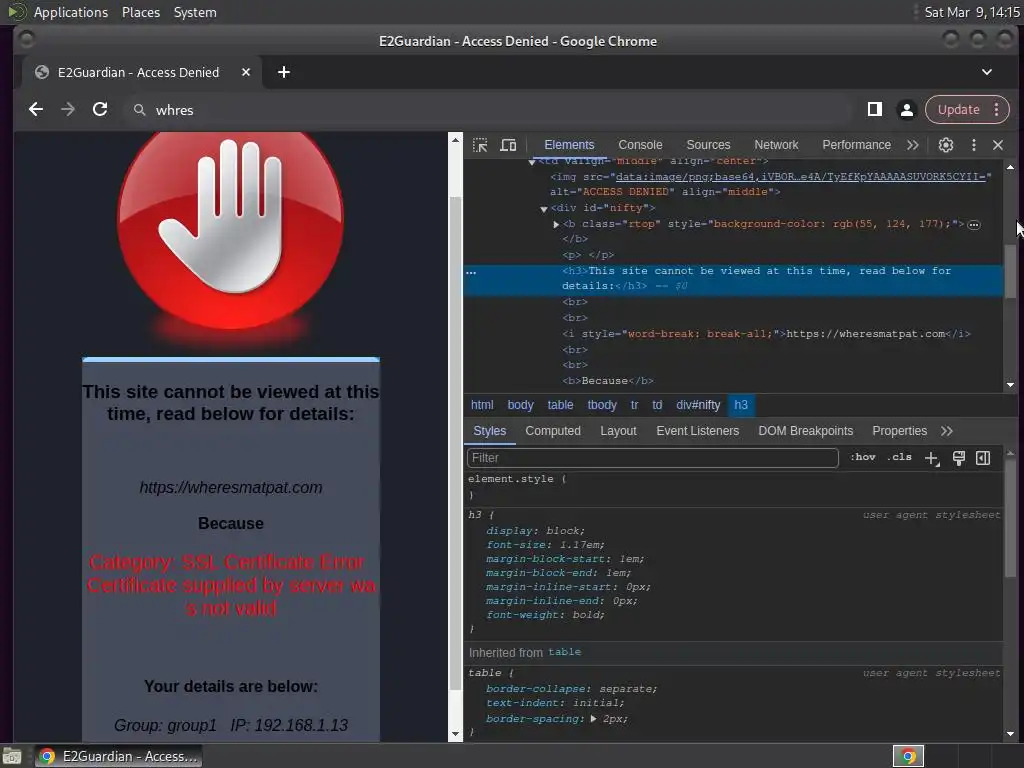Open the base64 image src link

(800, 176)
